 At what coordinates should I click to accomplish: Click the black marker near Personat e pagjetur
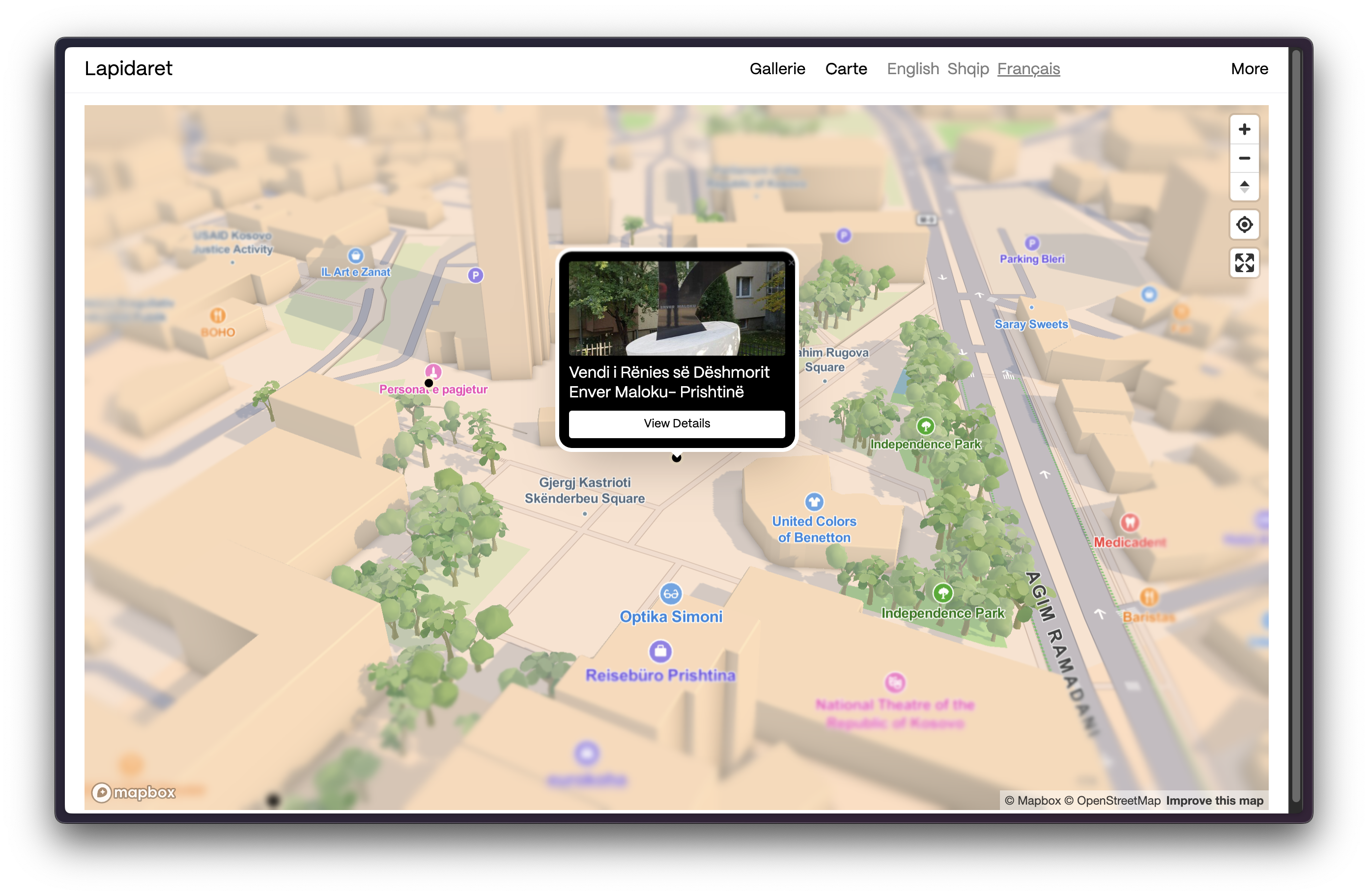[429, 383]
